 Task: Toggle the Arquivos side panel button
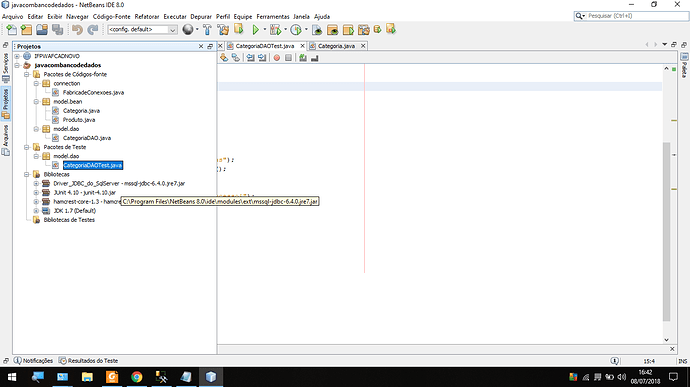6,140
